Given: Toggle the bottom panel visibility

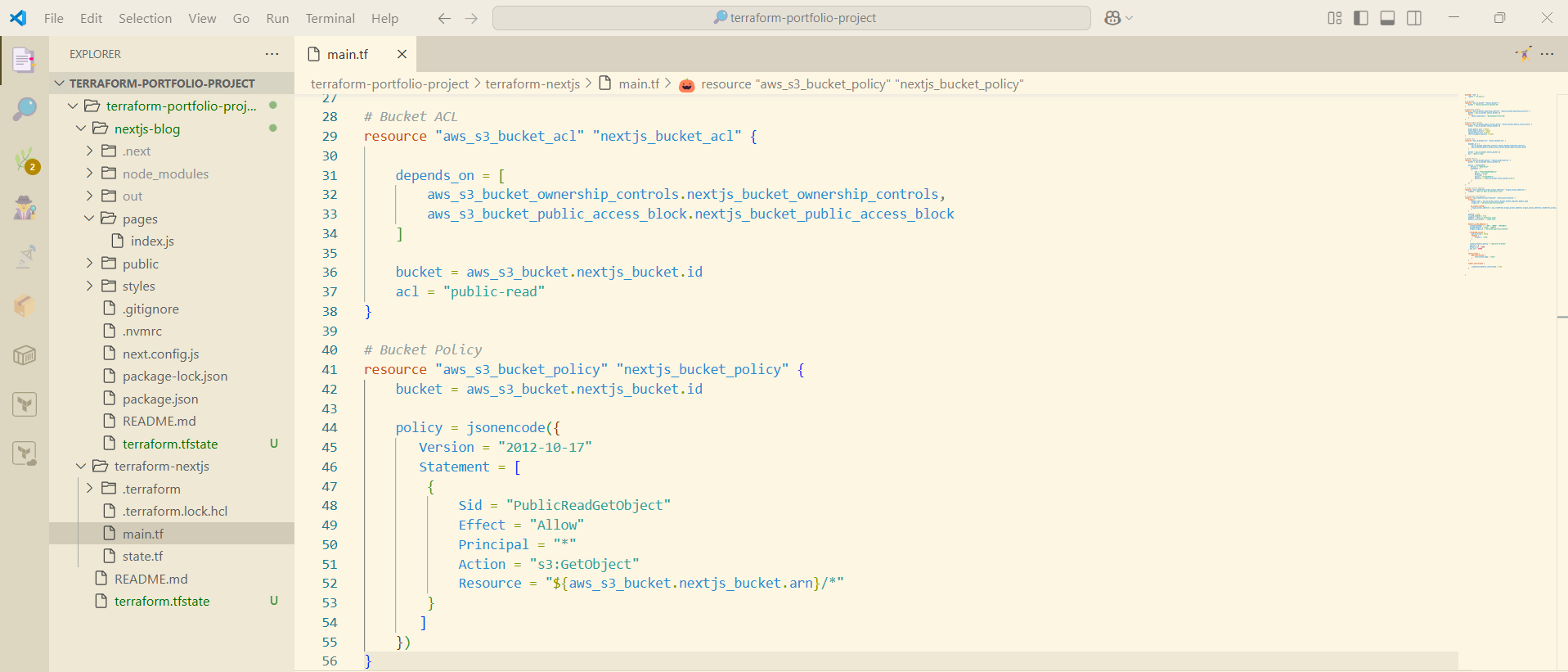Looking at the screenshot, I should coord(1387,18).
